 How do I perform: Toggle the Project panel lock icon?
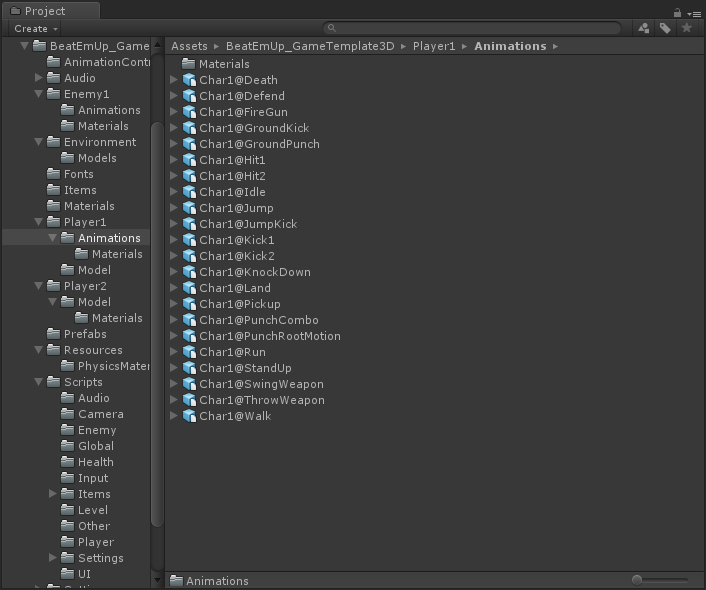(x=677, y=13)
